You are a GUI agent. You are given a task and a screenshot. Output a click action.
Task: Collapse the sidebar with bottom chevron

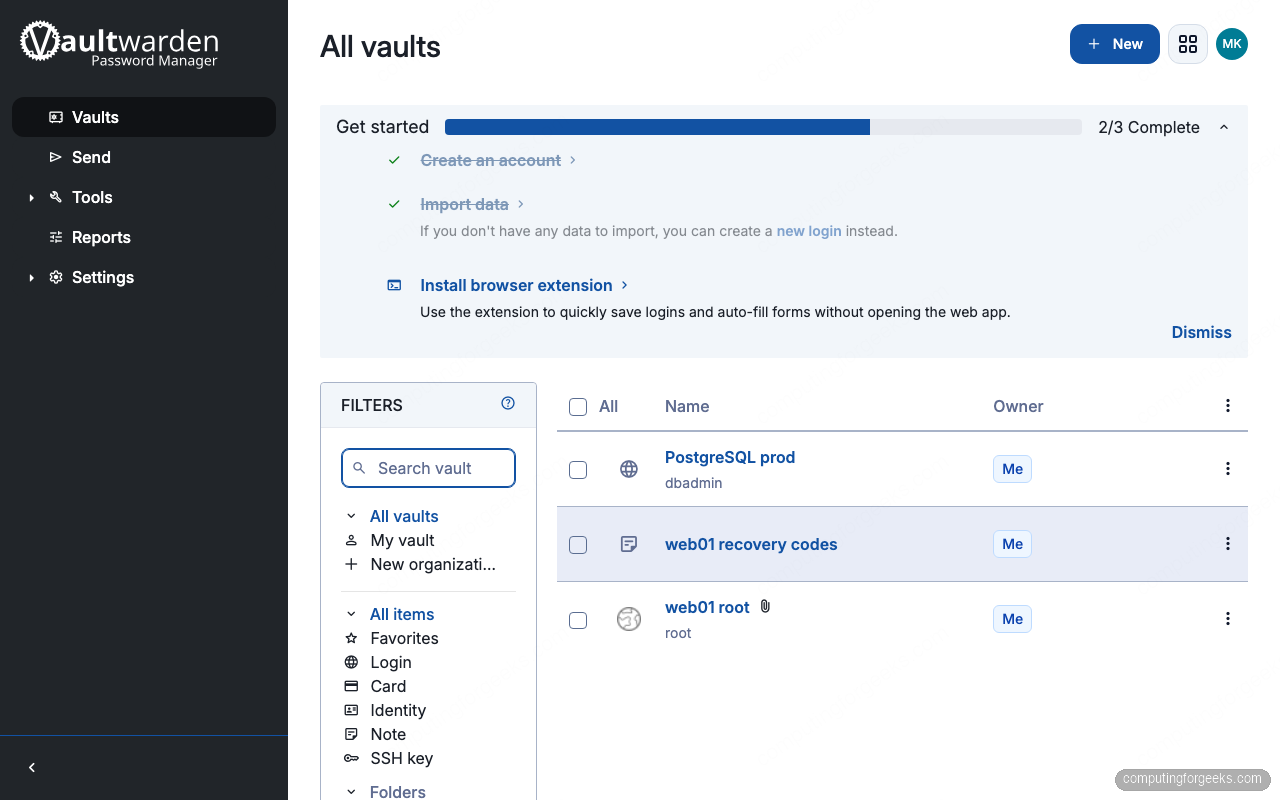32,767
